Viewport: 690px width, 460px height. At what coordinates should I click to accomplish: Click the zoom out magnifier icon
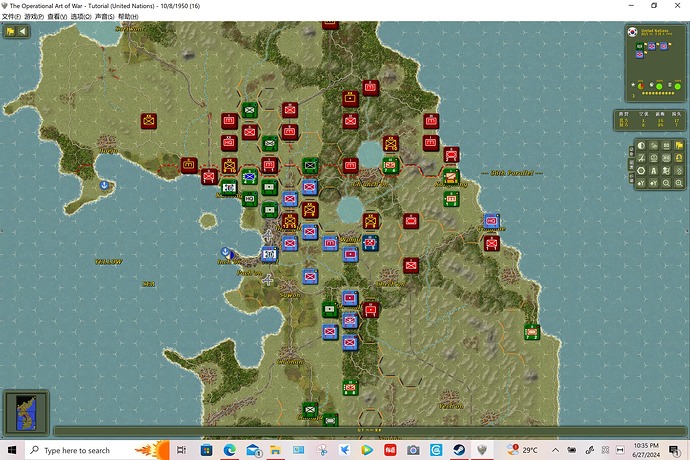[666, 183]
